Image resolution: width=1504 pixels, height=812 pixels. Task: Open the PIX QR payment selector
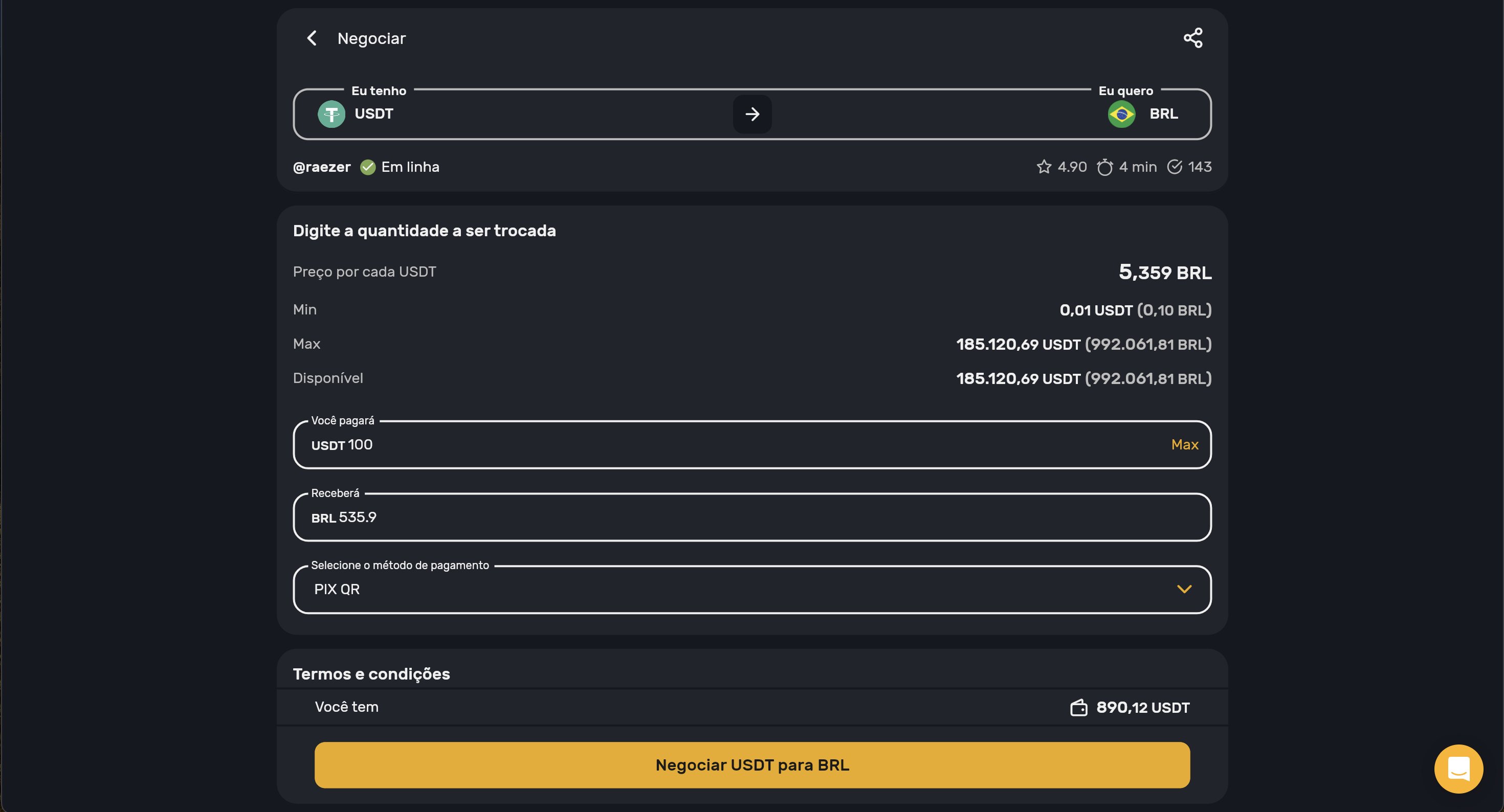pyautogui.click(x=701, y=589)
